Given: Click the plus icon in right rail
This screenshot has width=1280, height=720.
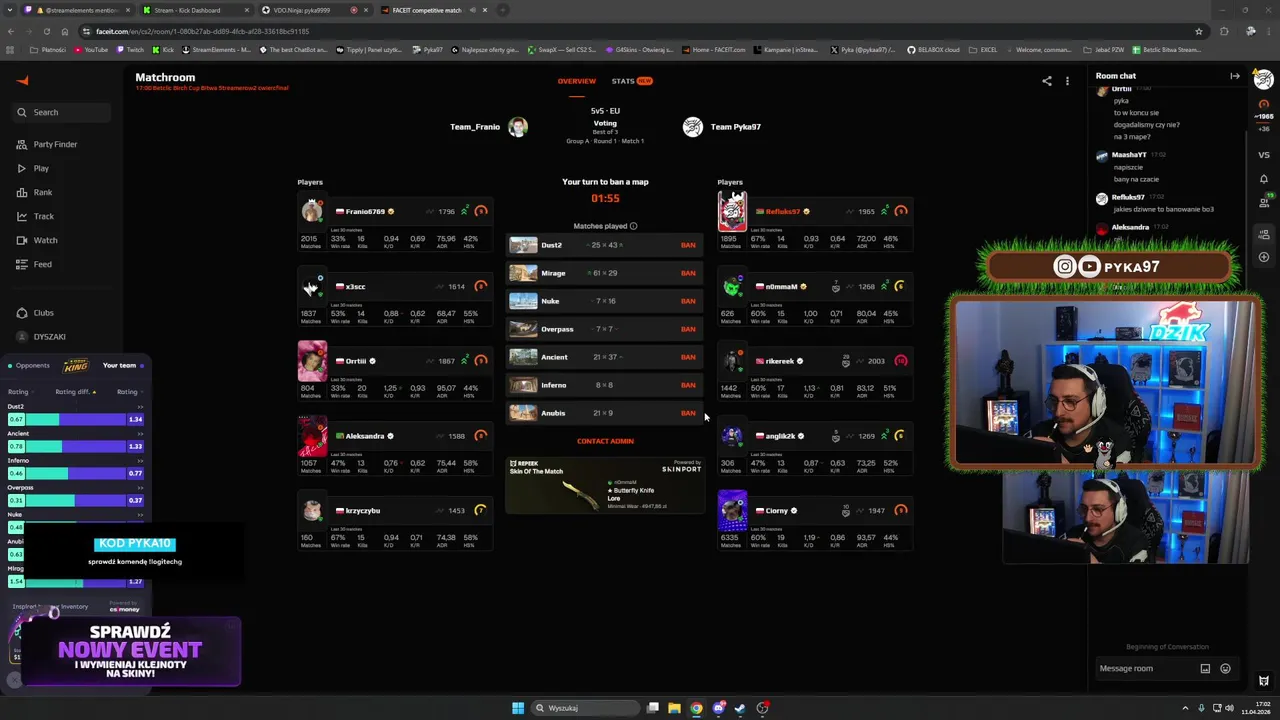Looking at the screenshot, I should point(1264,257).
